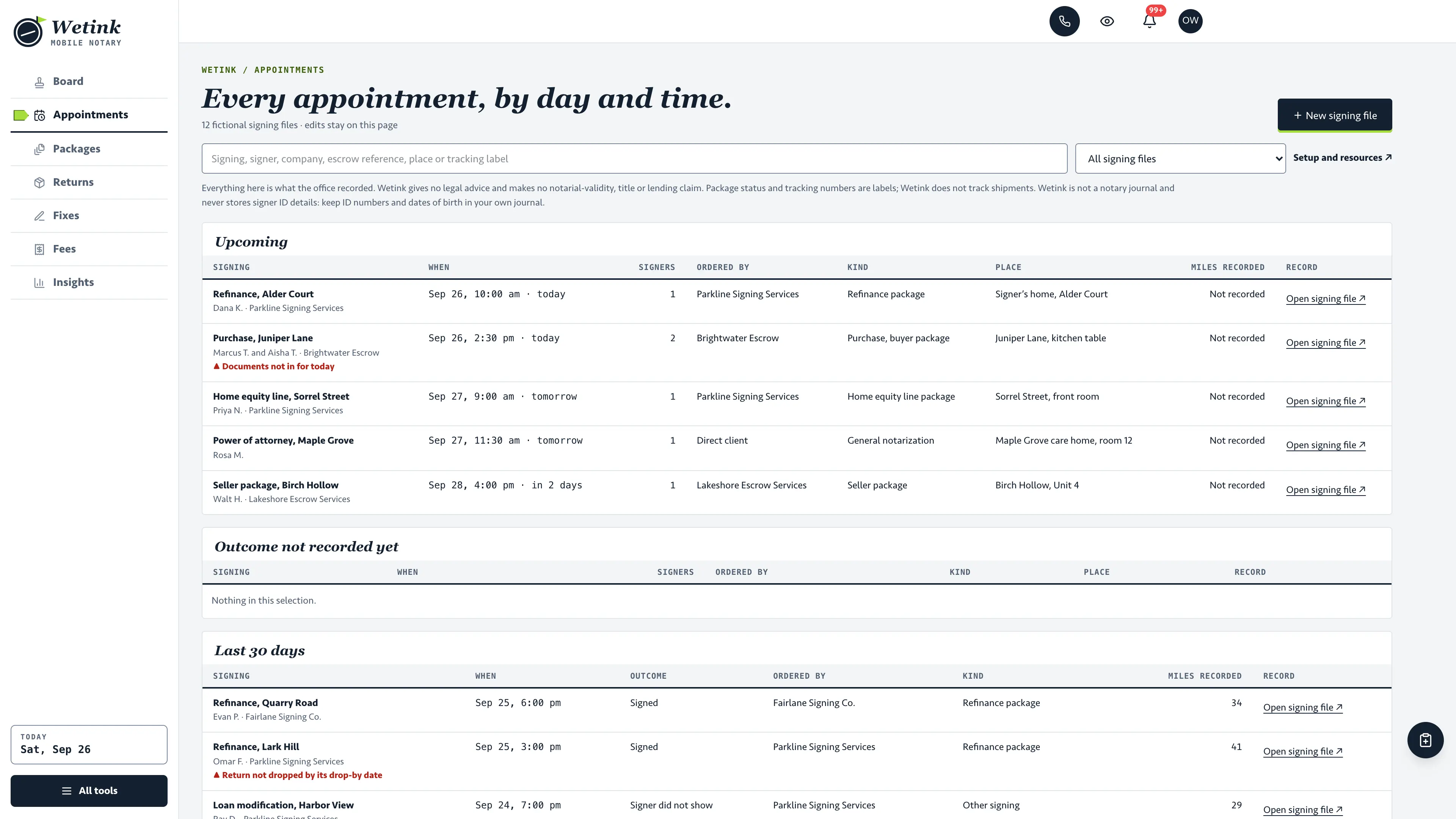Click the Miles Recorded column header in Upcoming

click(1227, 267)
